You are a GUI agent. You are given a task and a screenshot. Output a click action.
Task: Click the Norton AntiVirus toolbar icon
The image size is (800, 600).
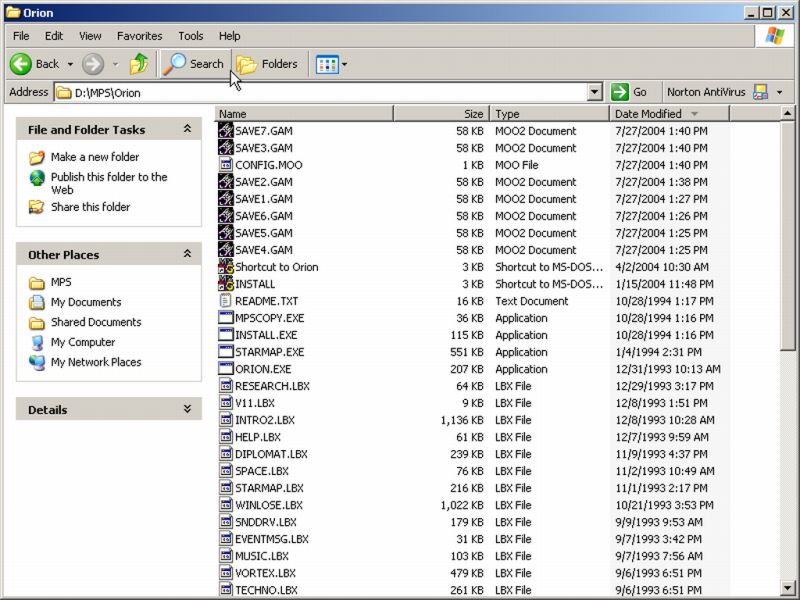coord(760,92)
